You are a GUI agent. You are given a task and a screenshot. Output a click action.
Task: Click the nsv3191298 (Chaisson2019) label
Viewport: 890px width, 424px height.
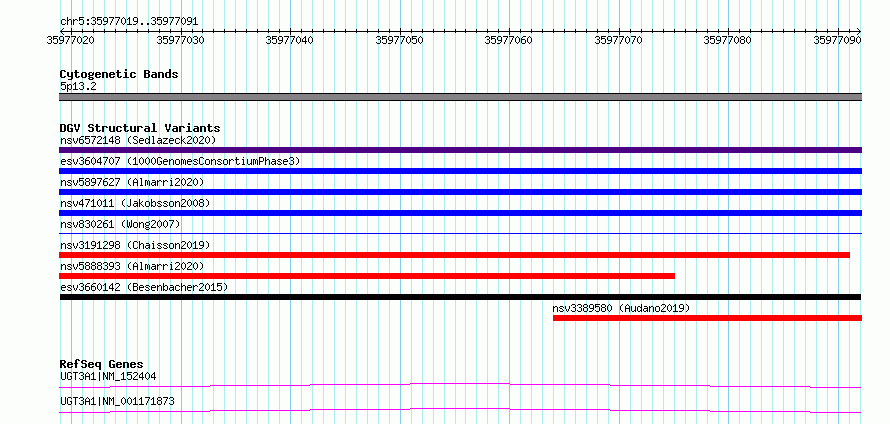pyautogui.click(x=135, y=245)
